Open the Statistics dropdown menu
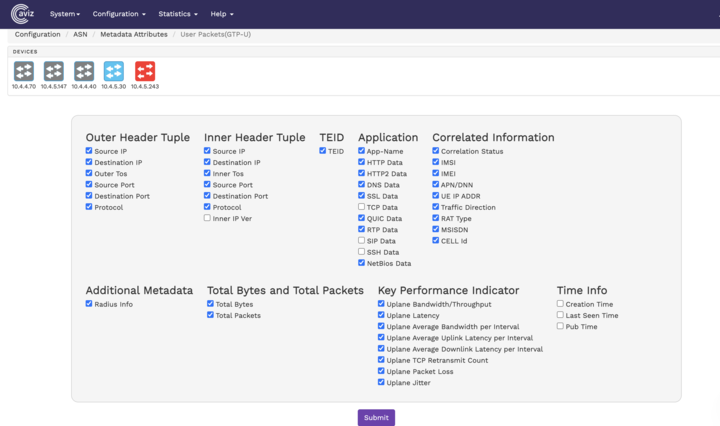 [178, 14]
